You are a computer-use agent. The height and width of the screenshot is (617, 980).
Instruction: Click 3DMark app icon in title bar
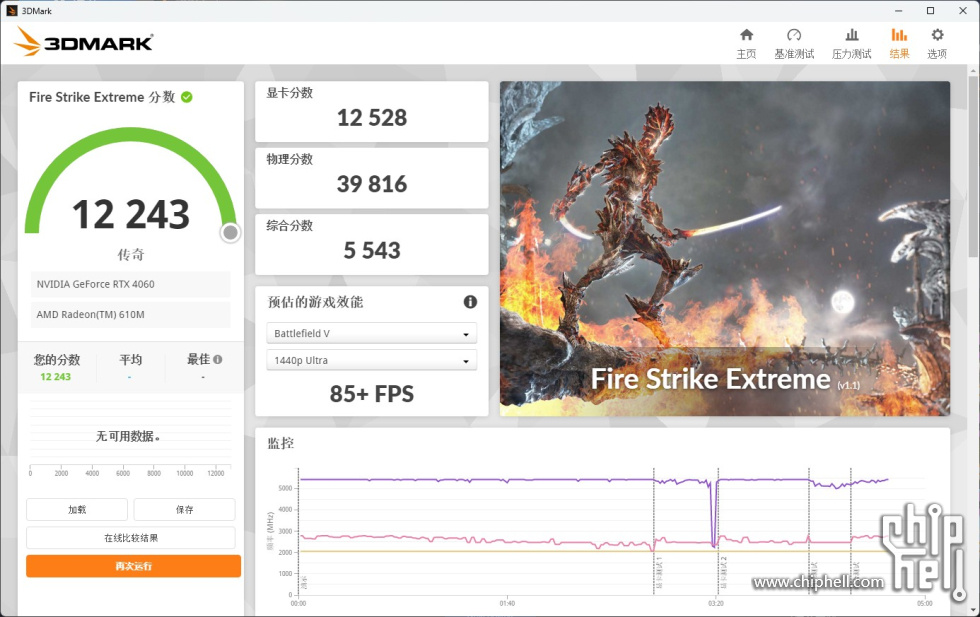11,11
